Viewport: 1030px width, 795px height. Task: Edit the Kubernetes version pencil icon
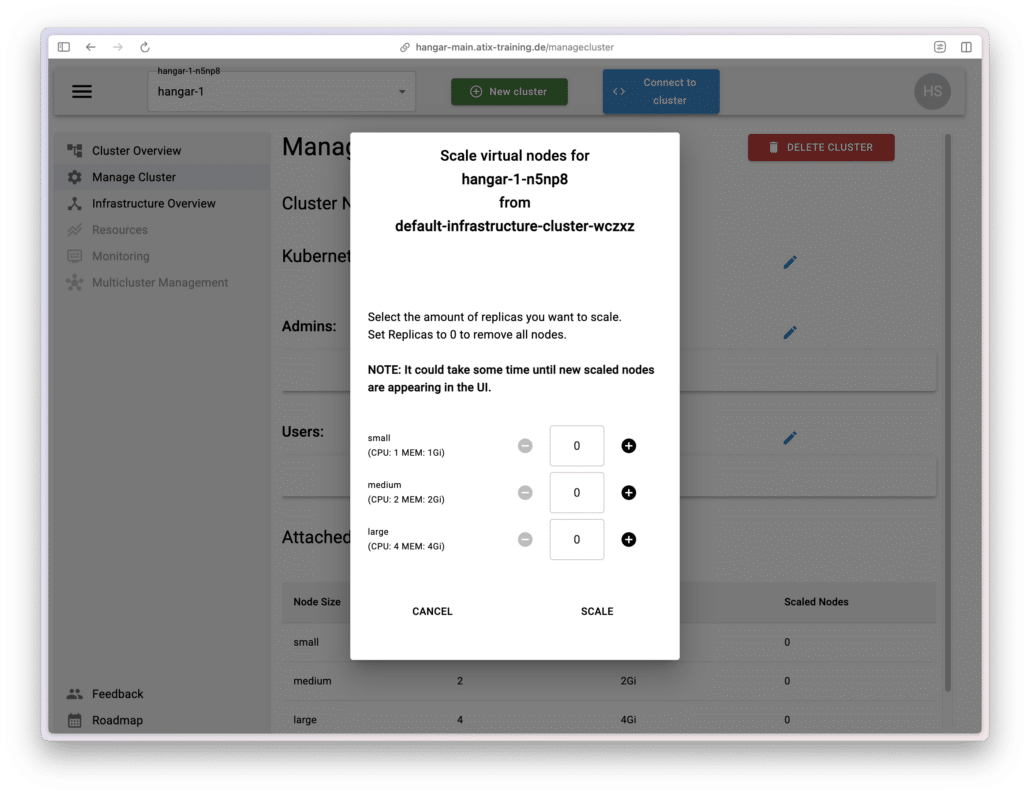pos(790,262)
